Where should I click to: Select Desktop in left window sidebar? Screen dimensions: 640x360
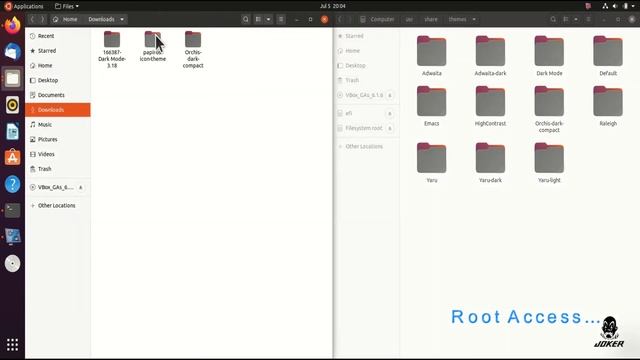pyautogui.click(x=58, y=80)
